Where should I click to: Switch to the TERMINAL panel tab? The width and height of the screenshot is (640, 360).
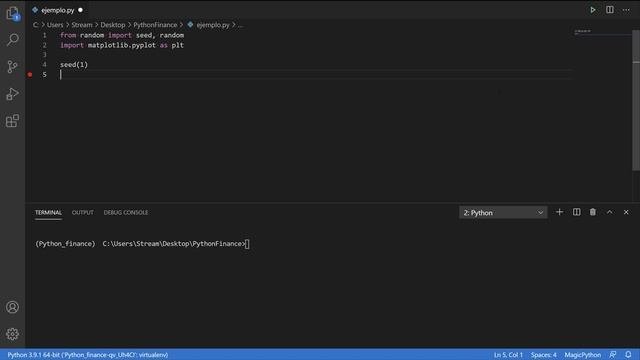[x=48, y=213]
